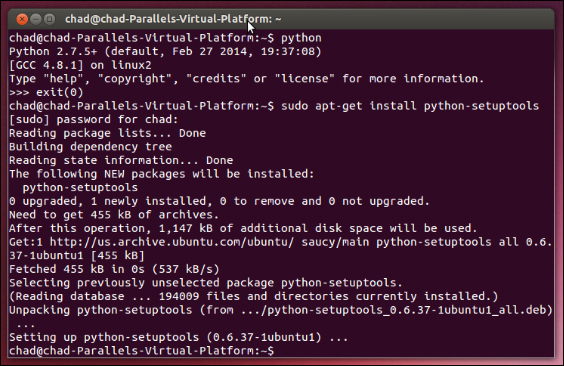Click the '[sudo] password for chad:' line
This screenshot has width=564, height=366.
pyautogui.click(x=94, y=120)
